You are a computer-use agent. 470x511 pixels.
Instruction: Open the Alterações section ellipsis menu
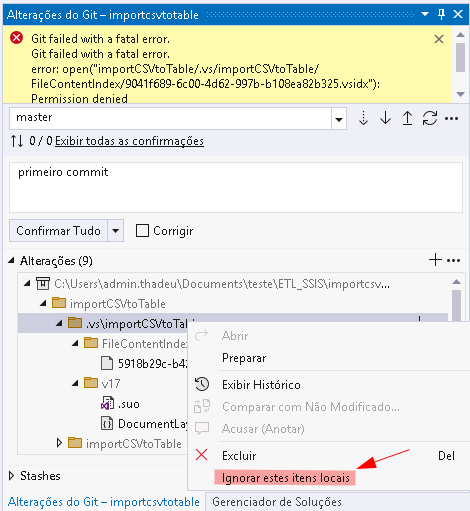[x=453, y=260]
